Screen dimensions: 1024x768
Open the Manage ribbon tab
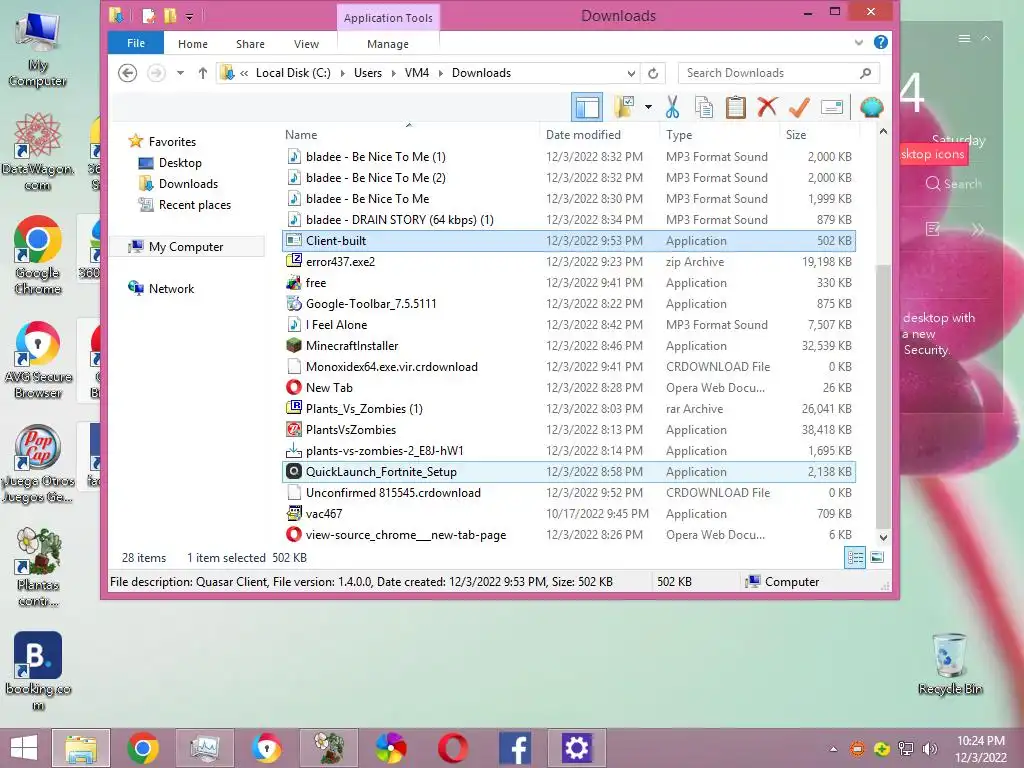click(388, 44)
